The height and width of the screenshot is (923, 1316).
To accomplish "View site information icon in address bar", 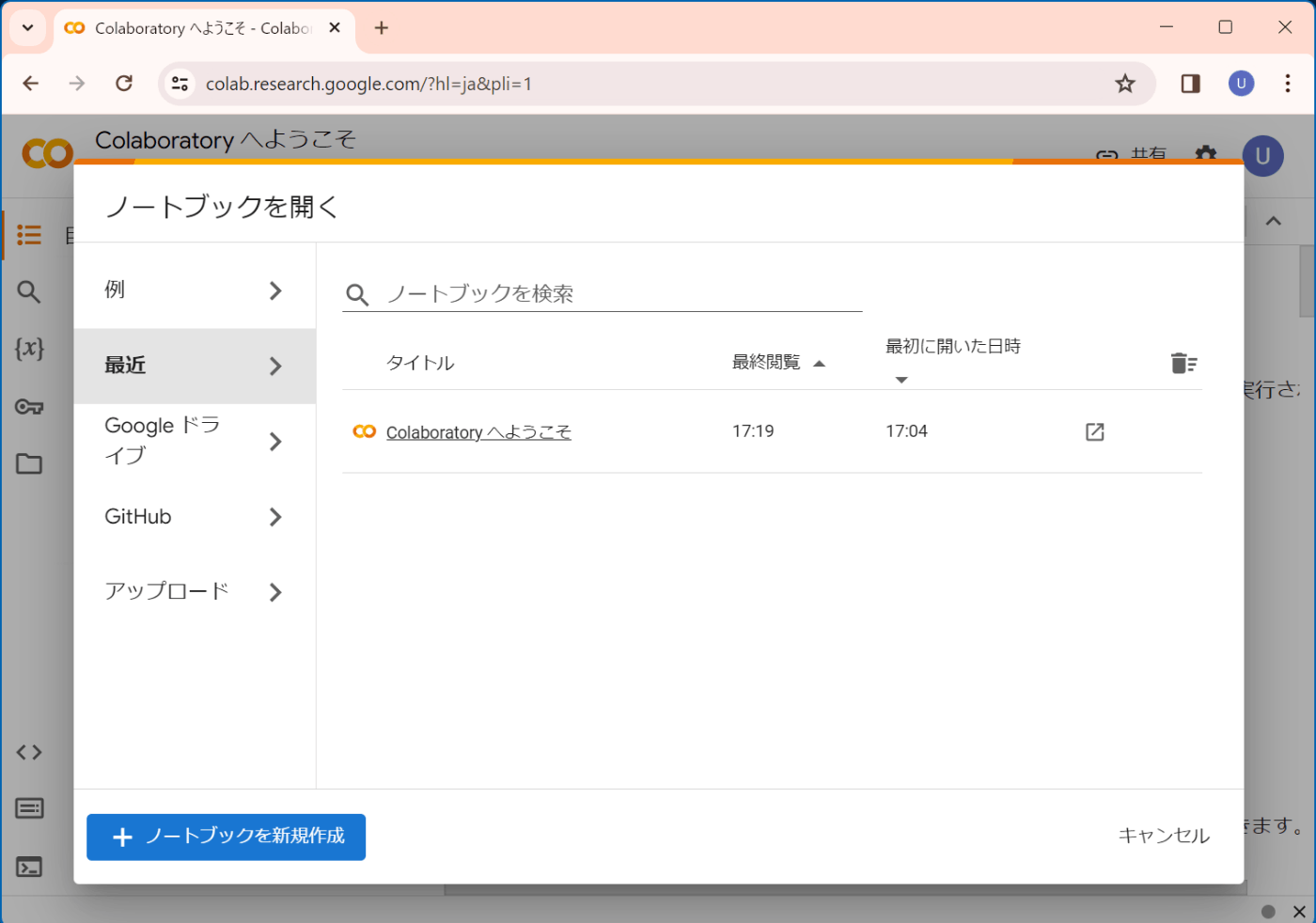I will click(180, 84).
